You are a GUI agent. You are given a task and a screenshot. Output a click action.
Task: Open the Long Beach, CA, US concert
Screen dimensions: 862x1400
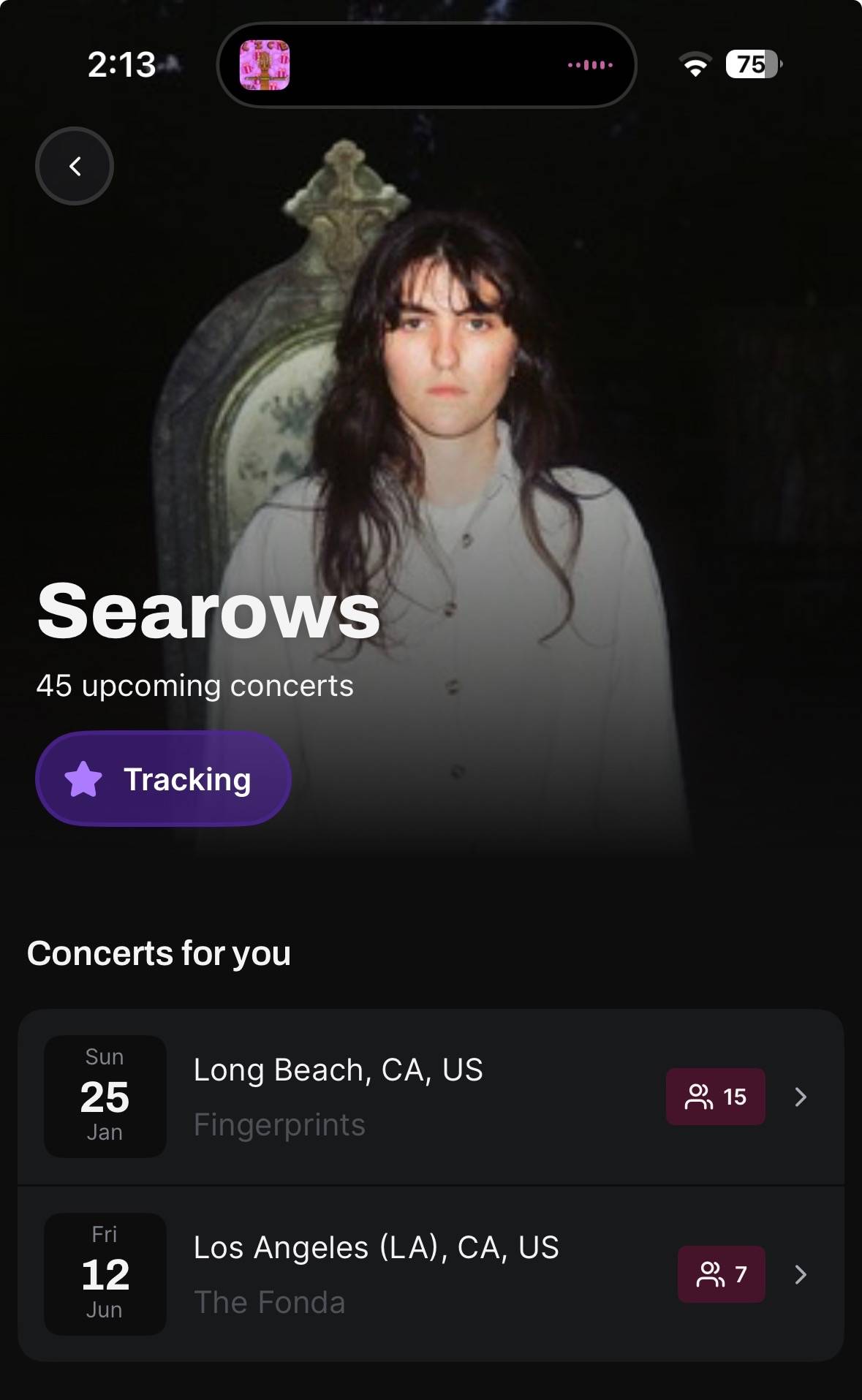pos(431,1097)
